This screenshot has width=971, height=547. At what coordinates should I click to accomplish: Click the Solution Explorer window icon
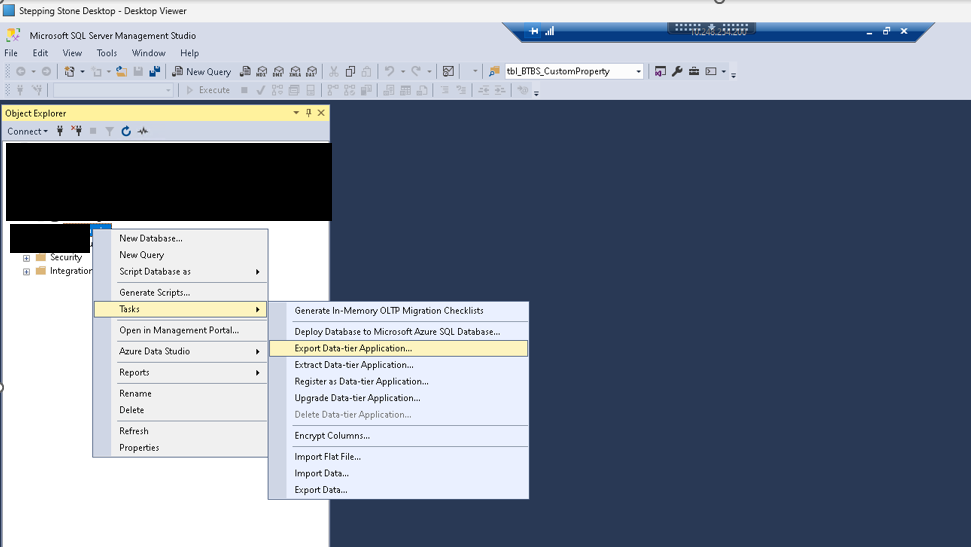point(660,71)
